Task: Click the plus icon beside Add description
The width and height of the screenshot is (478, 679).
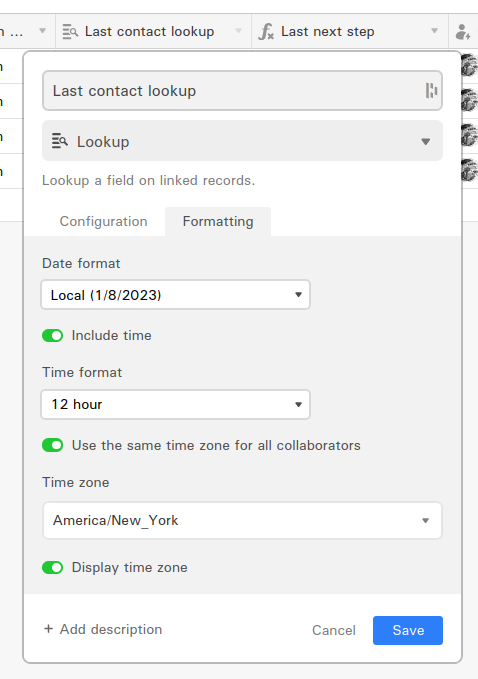Action: tap(48, 629)
